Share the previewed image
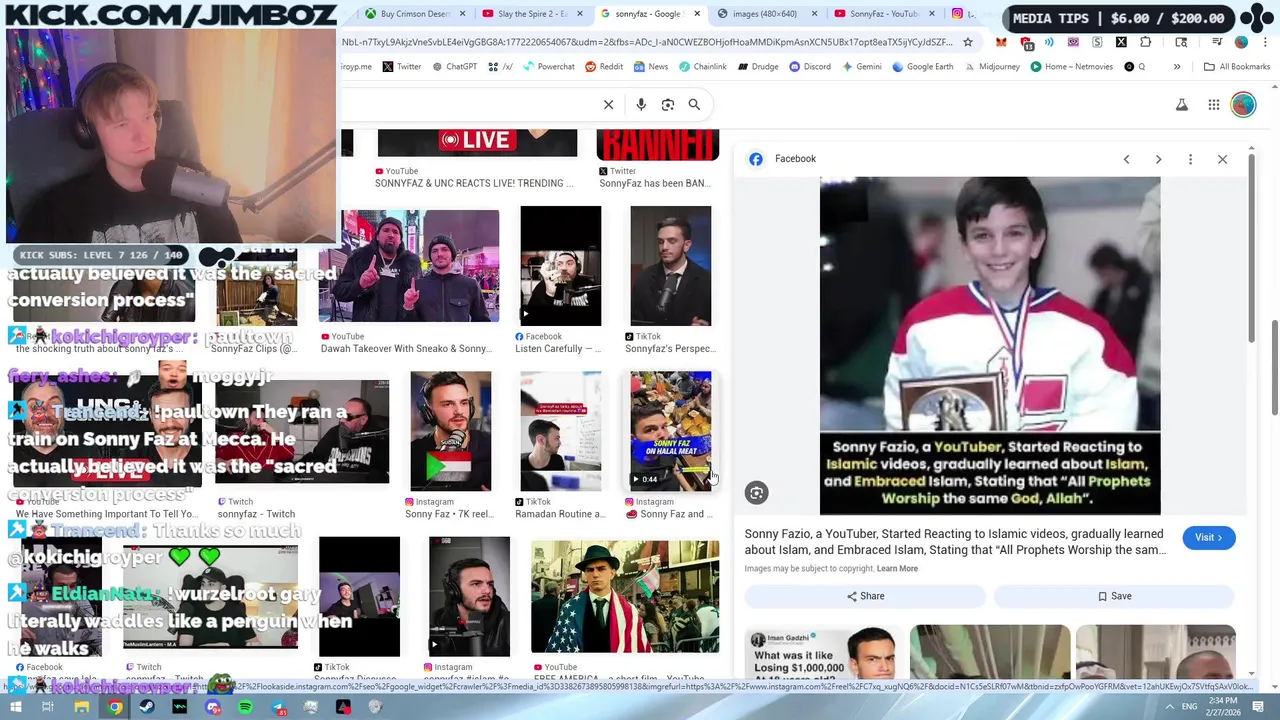The width and height of the screenshot is (1280, 720). click(x=865, y=596)
